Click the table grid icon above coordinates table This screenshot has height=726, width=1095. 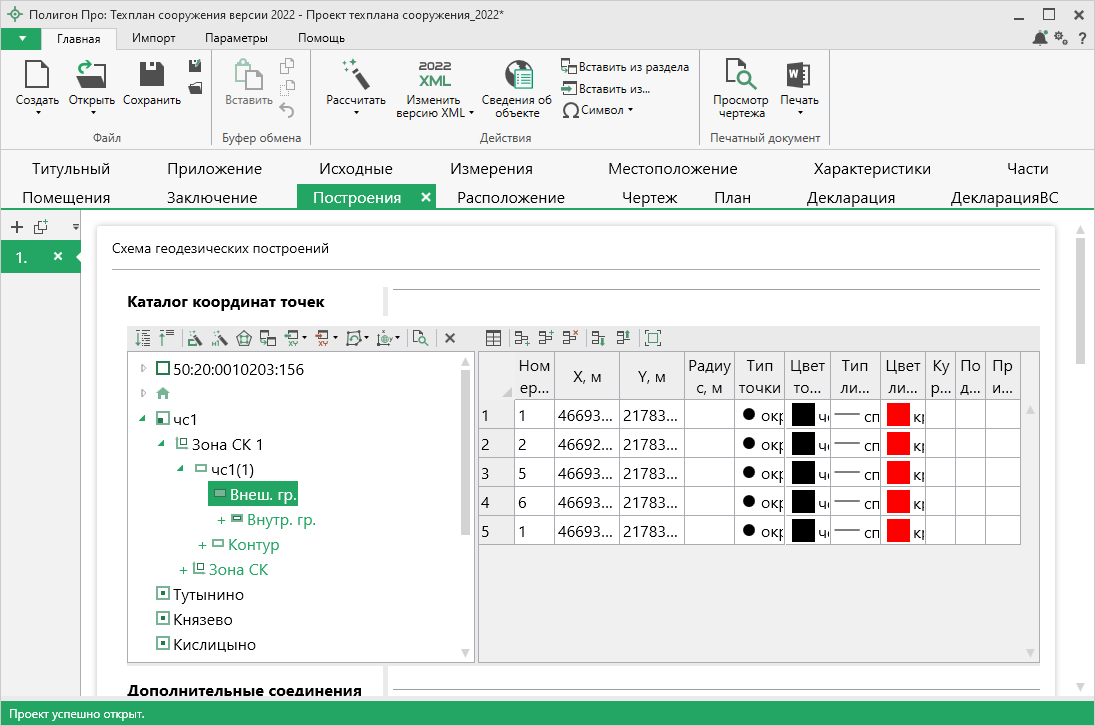(x=493, y=338)
